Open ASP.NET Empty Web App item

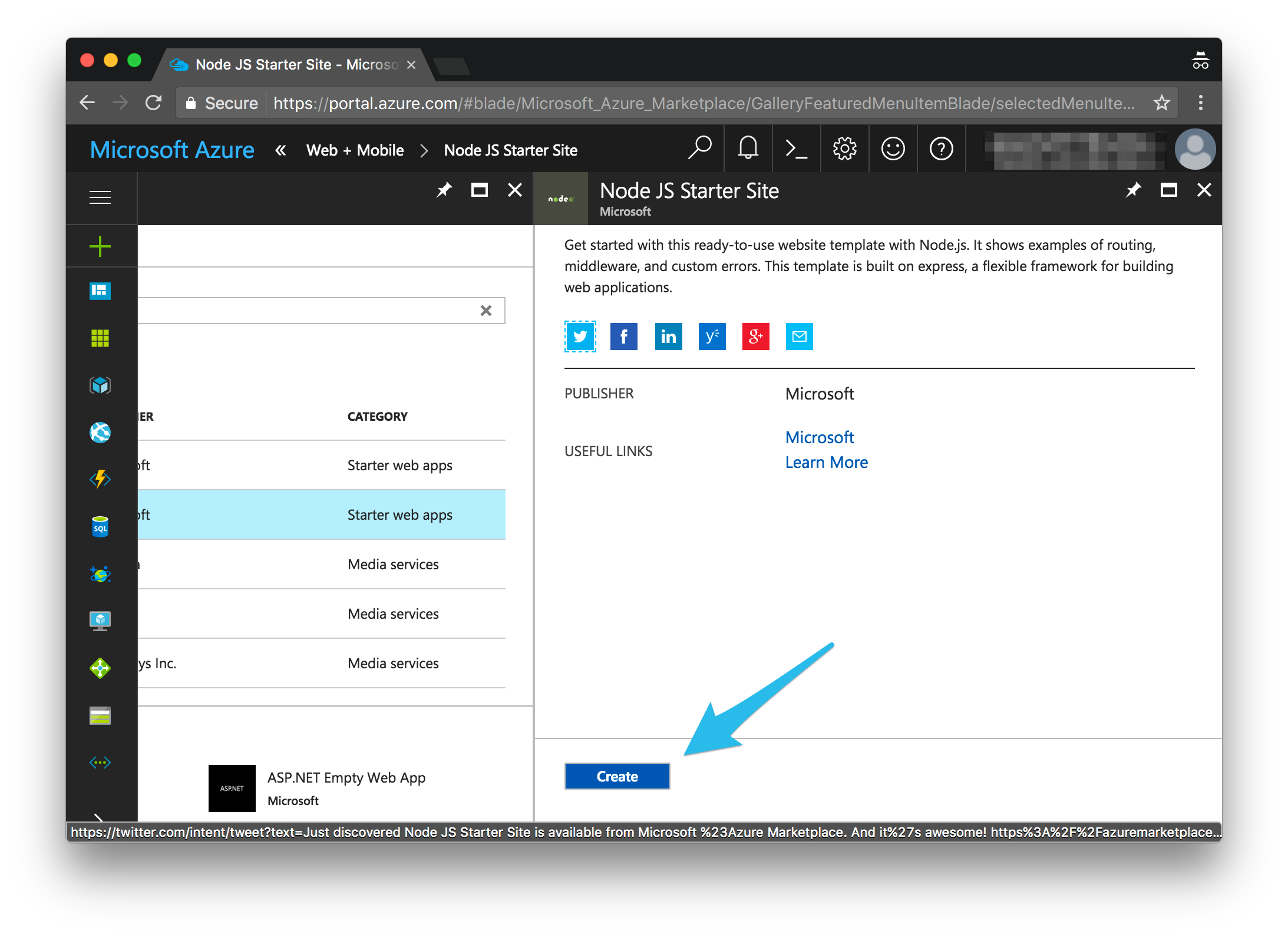point(317,788)
